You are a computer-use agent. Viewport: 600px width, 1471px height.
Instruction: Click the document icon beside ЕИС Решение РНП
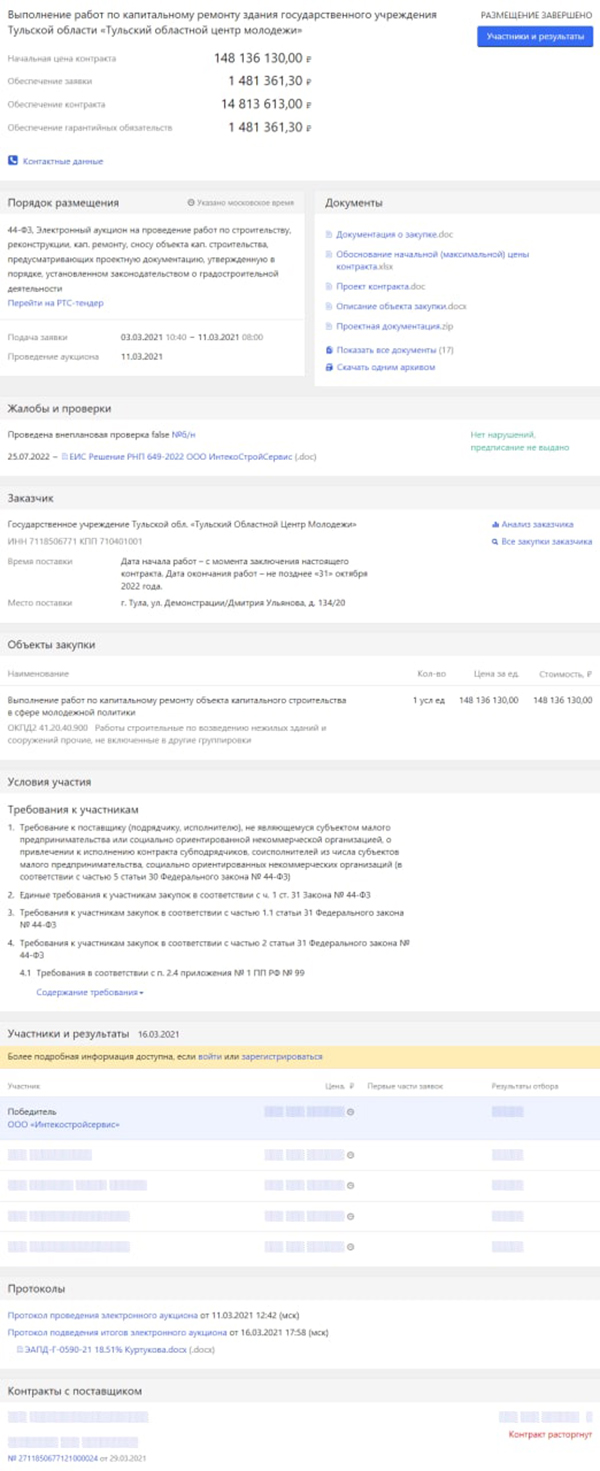(x=65, y=456)
